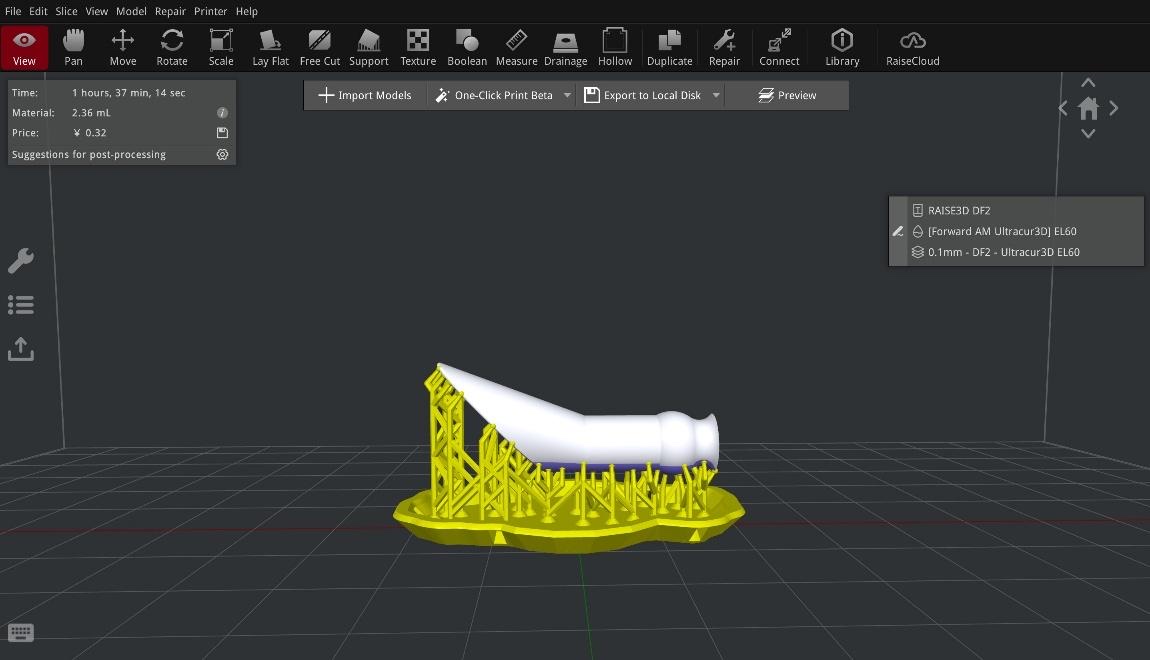The height and width of the screenshot is (660, 1150).
Task: Select the Lay Flat tool
Action: tap(270, 47)
